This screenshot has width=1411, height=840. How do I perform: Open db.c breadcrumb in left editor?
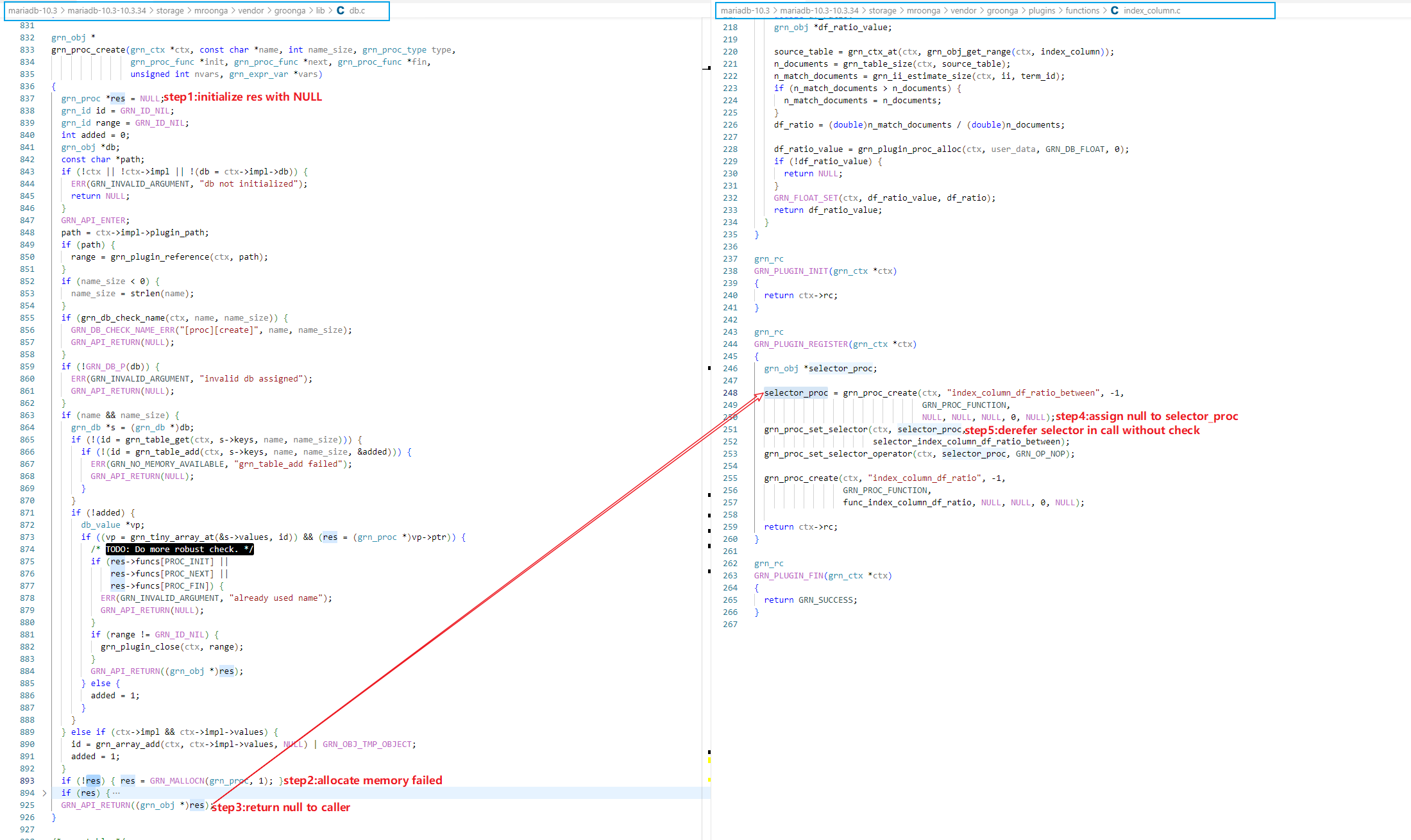(357, 10)
